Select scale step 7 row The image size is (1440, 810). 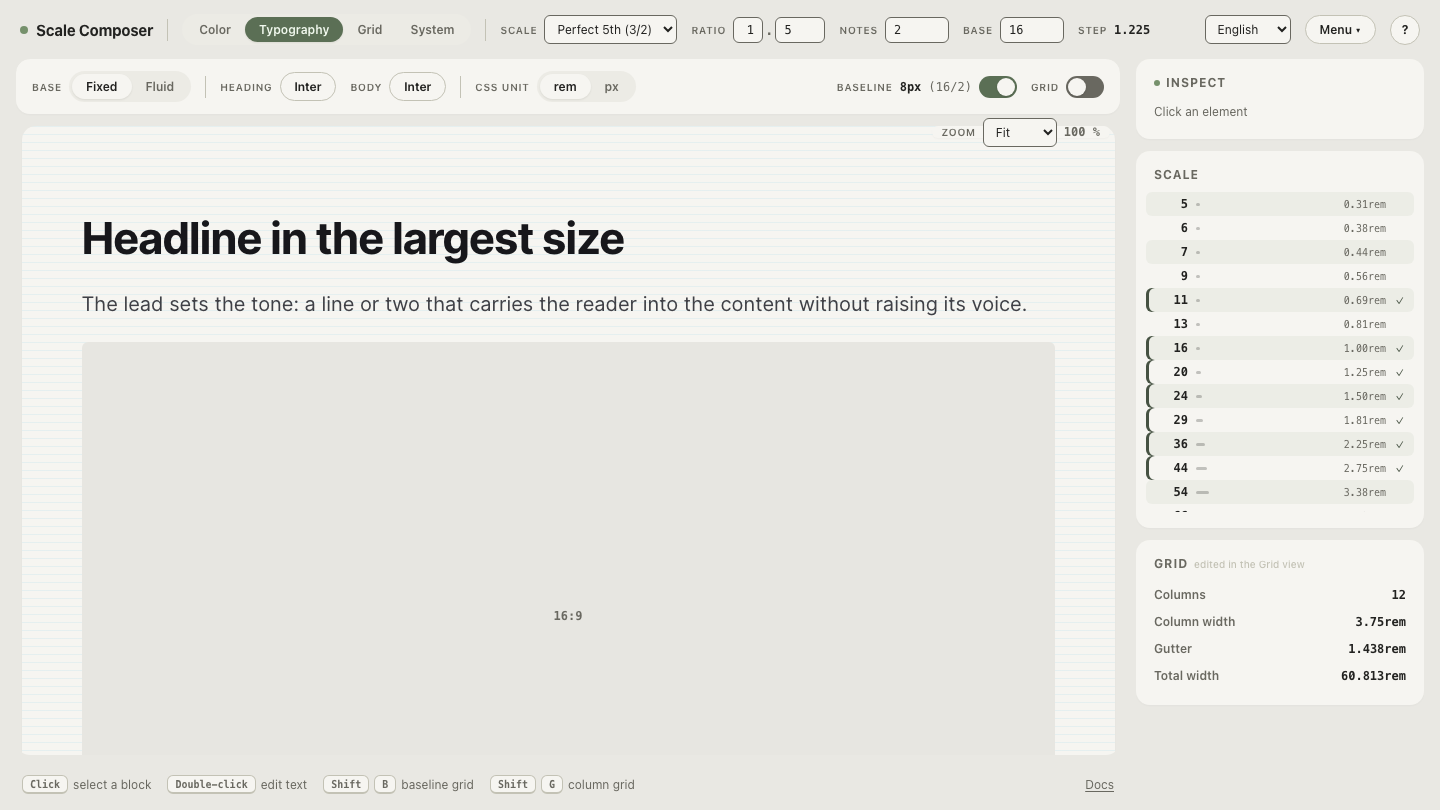coord(1280,252)
